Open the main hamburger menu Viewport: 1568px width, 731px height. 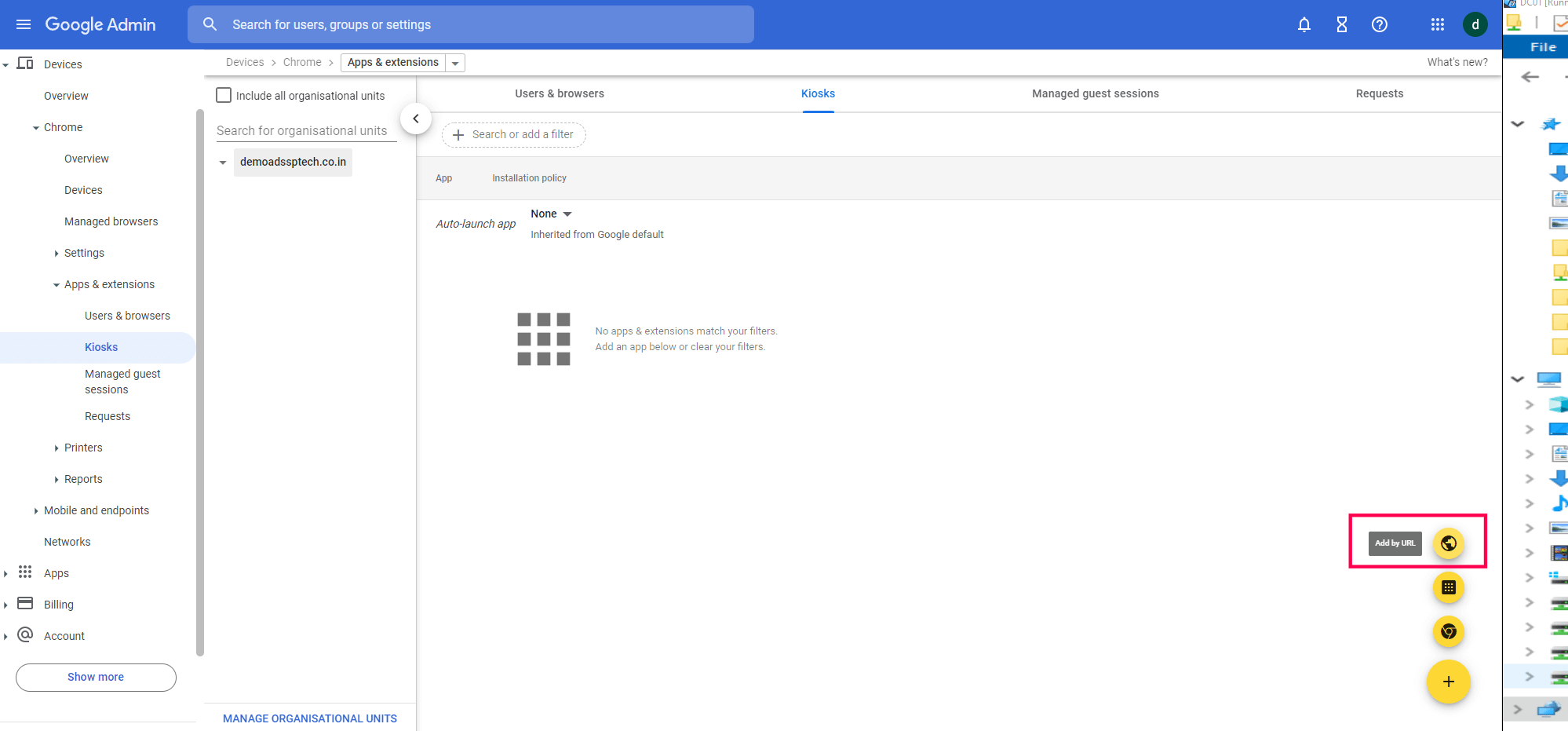point(24,24)
